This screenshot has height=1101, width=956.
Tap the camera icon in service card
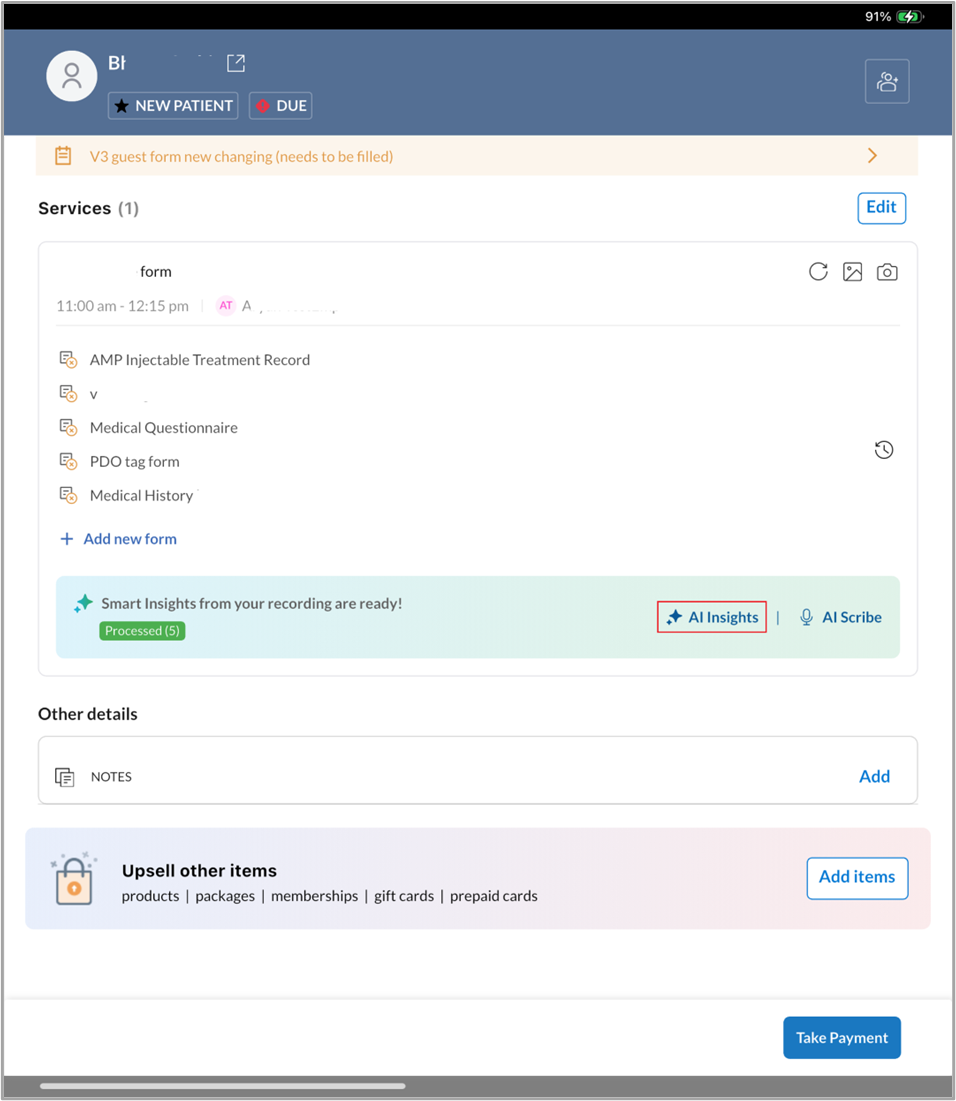pos(887,272)
